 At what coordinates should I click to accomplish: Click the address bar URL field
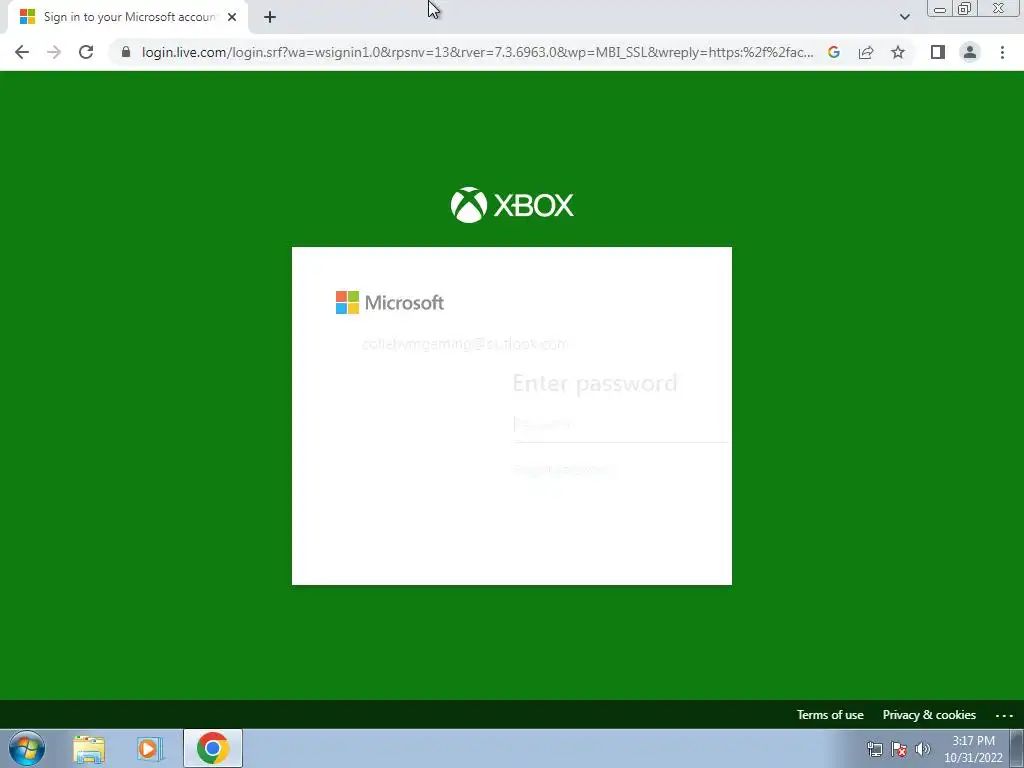click(x=477, y=52)
